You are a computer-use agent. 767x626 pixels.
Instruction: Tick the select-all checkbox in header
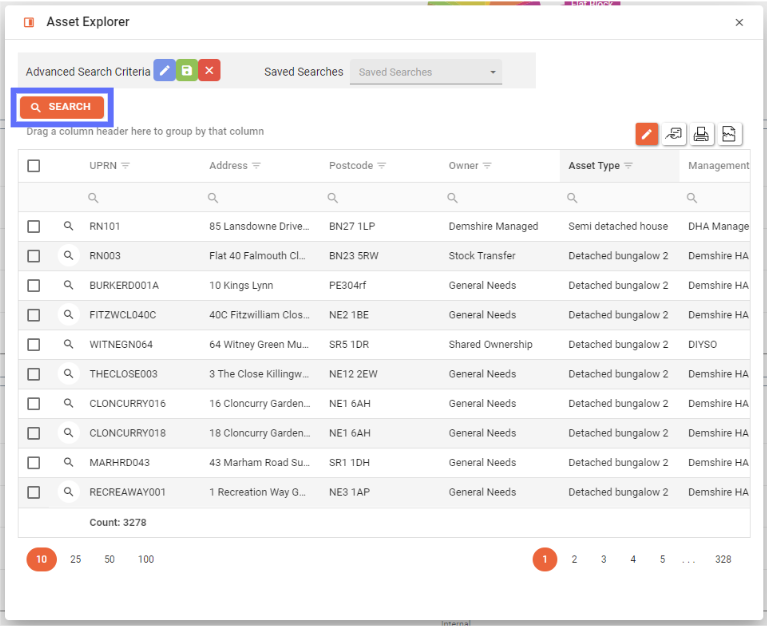click(34, 166)
